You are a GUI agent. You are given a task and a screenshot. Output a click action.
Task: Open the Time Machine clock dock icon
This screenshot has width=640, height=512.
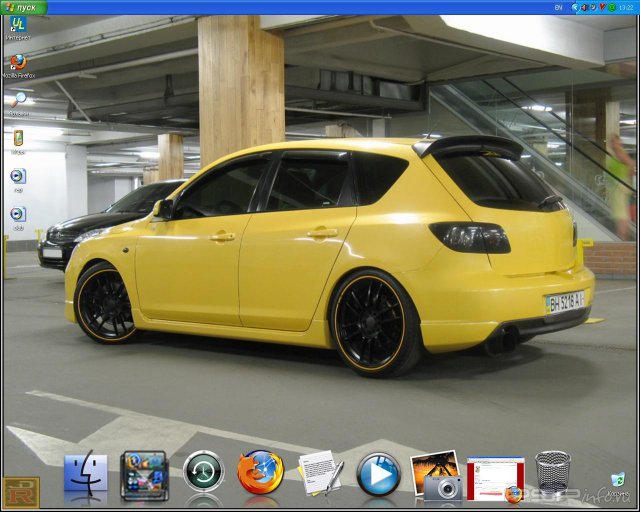(x=203, y=472)
